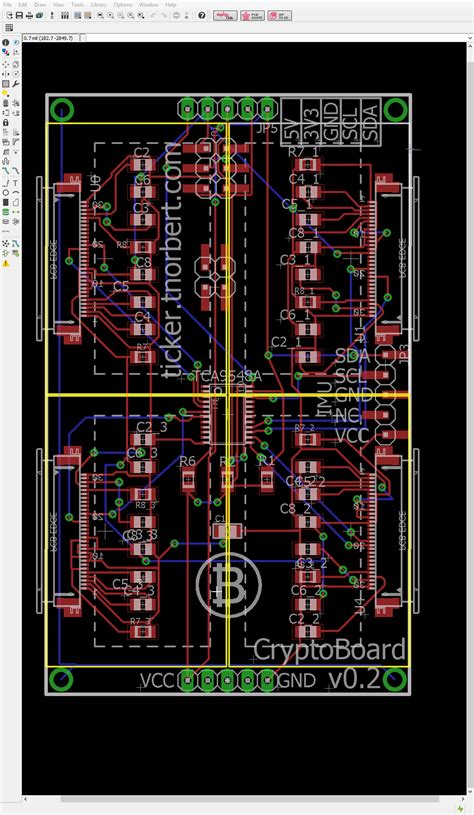The width and height of the screenshot is (474, 815).
Task: Click the middle pink PCB toolbar button
Action: [253, 15]
